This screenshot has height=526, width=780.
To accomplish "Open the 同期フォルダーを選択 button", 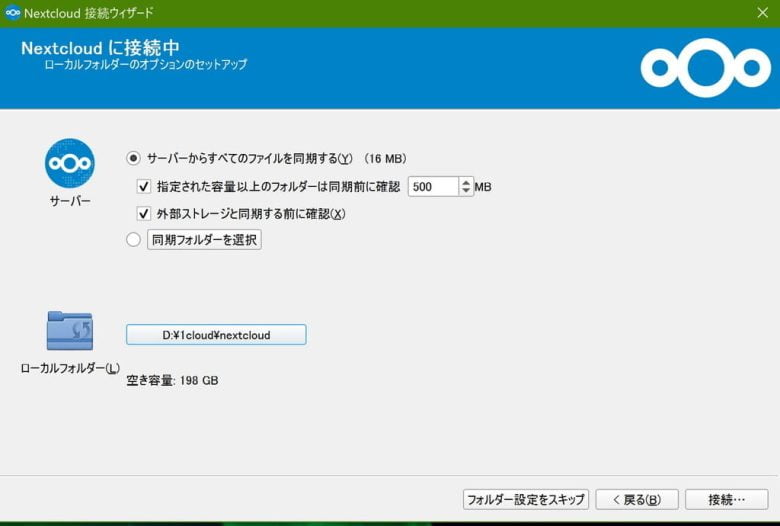I will coord(204,239).
